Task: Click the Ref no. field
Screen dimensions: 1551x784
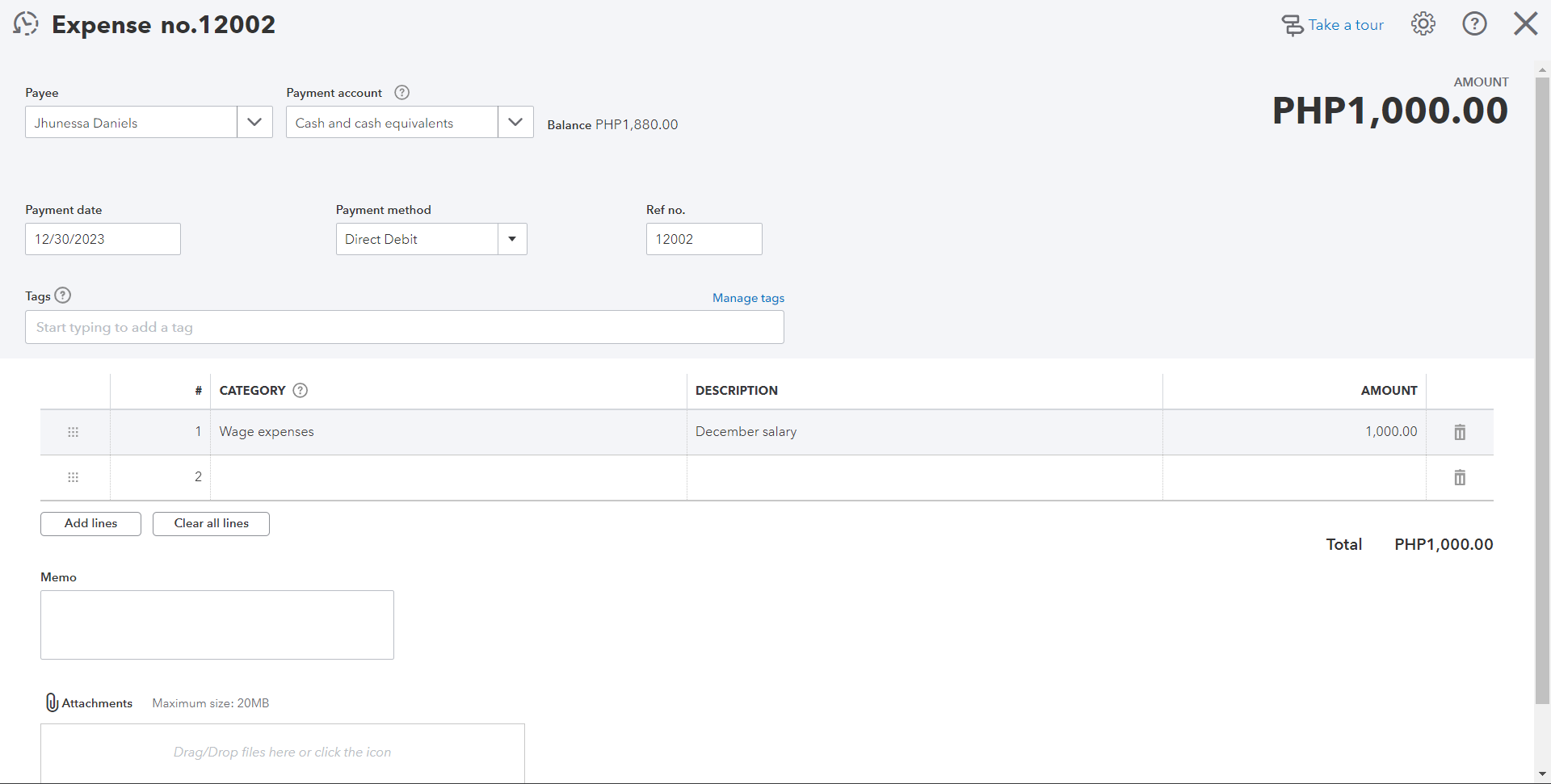Action: 704,239
